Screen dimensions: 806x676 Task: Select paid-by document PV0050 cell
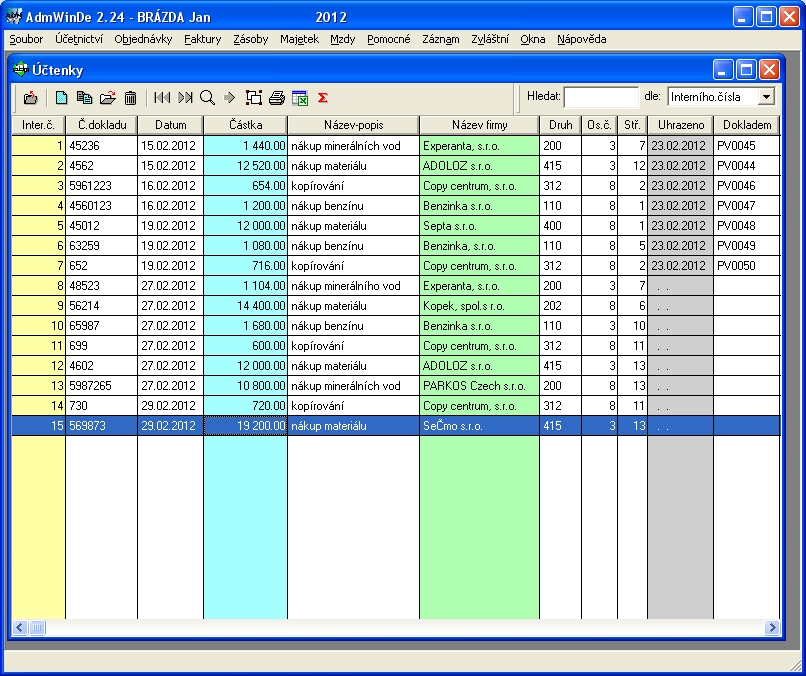pos(746,266)
